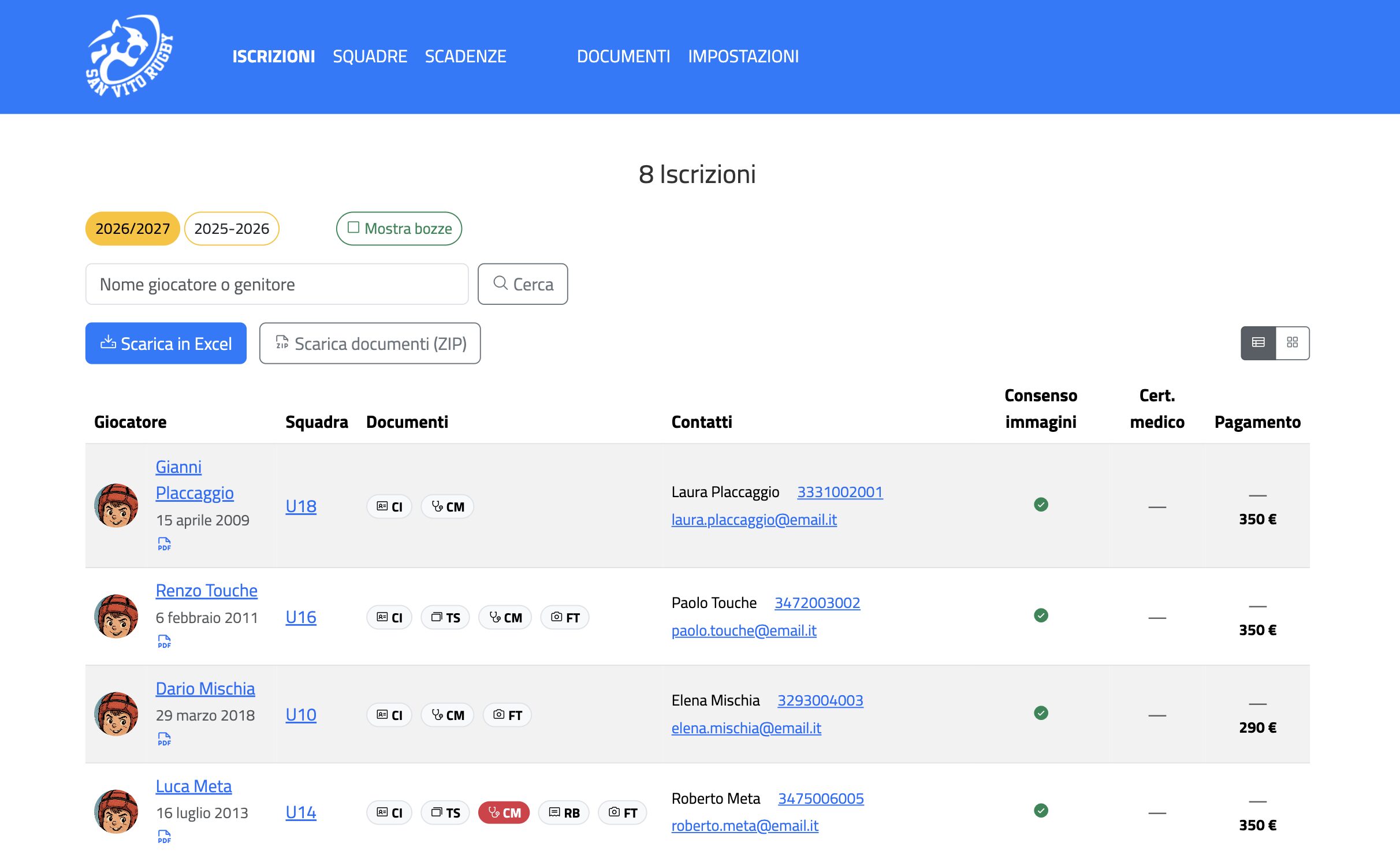Open Dario Mischia player link
This screenshot has height=858, width=1400.
pos(205,688)
